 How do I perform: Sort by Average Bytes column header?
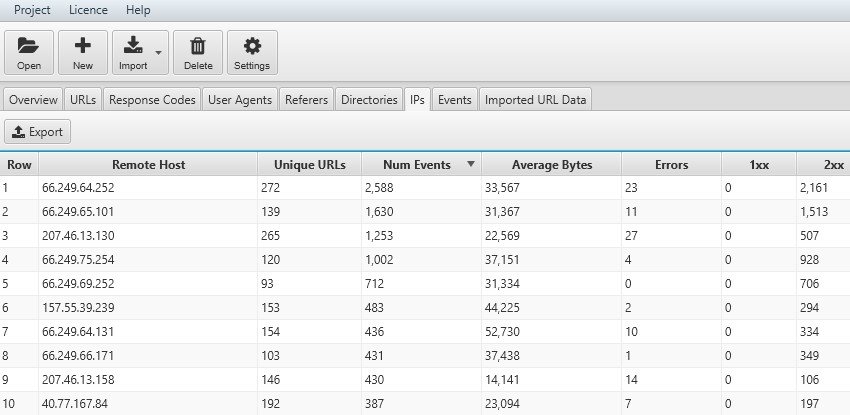point(552,165)
